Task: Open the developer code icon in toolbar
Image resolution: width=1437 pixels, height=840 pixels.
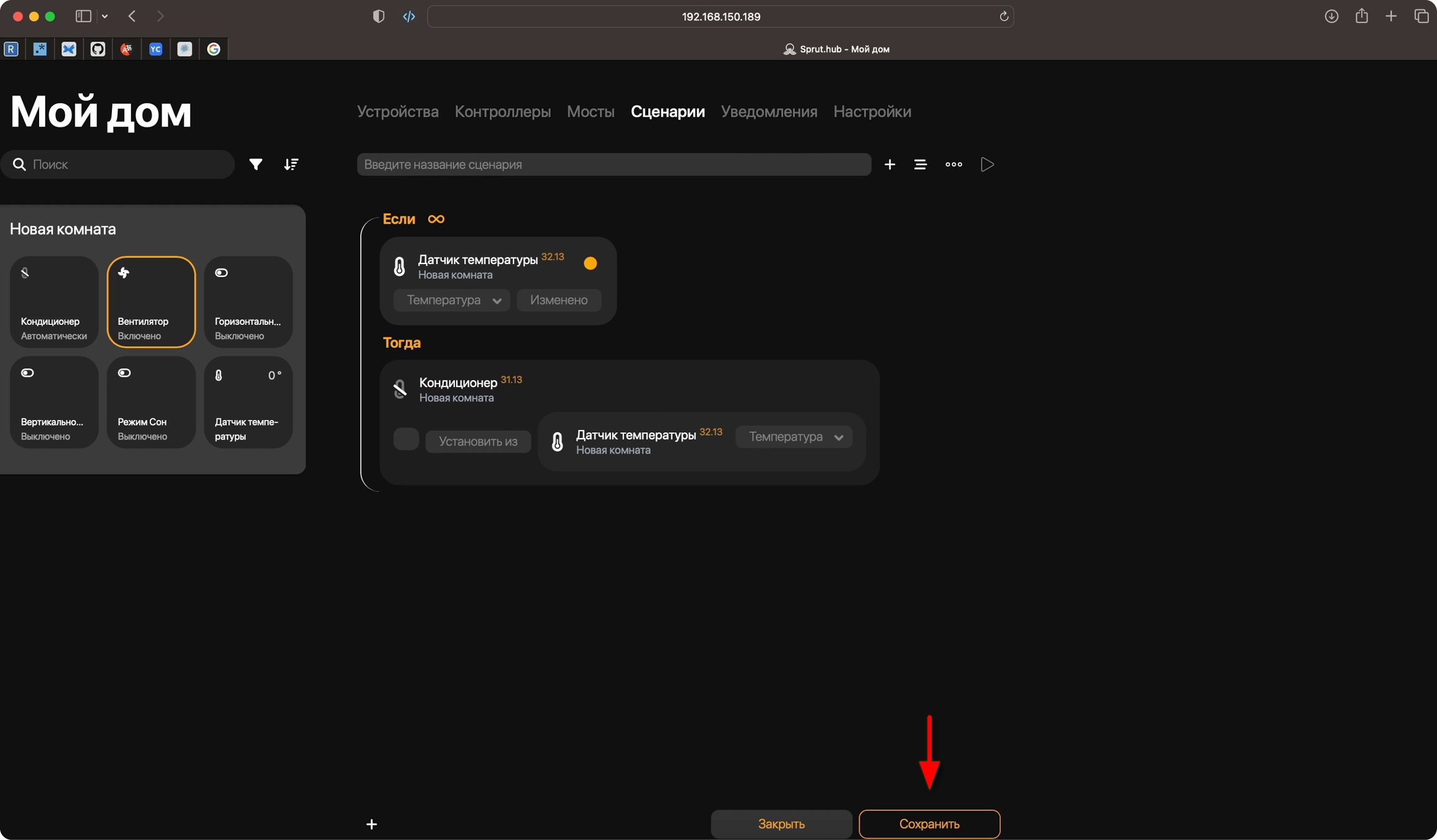Action: click(x=409, y=16)
